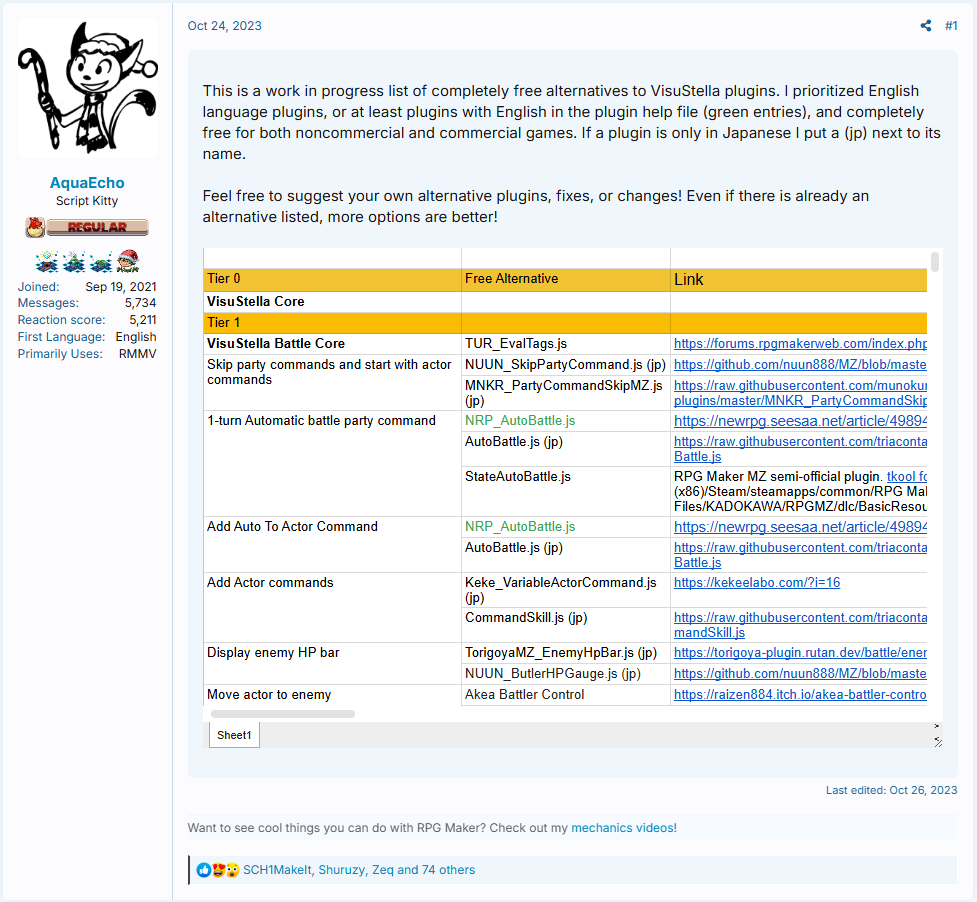Click the Santa hat award badge
The height and width of the screenshot is (902, 977).
coord(128,262)
